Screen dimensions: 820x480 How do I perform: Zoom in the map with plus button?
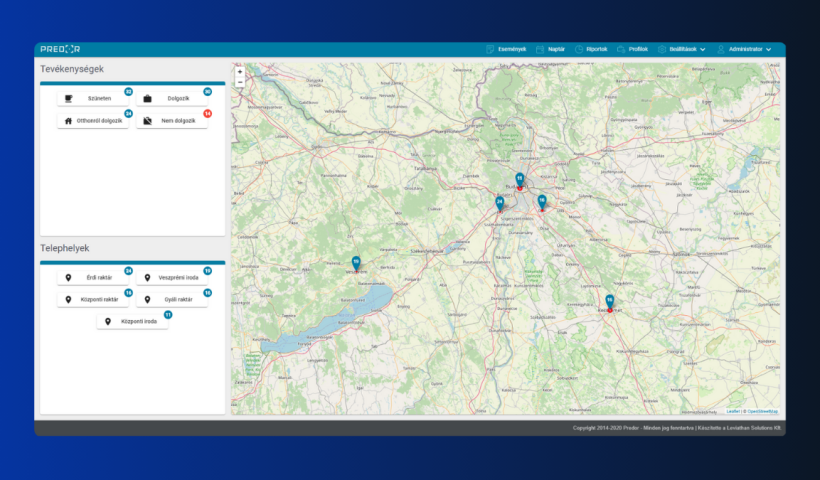coord(240,72)
